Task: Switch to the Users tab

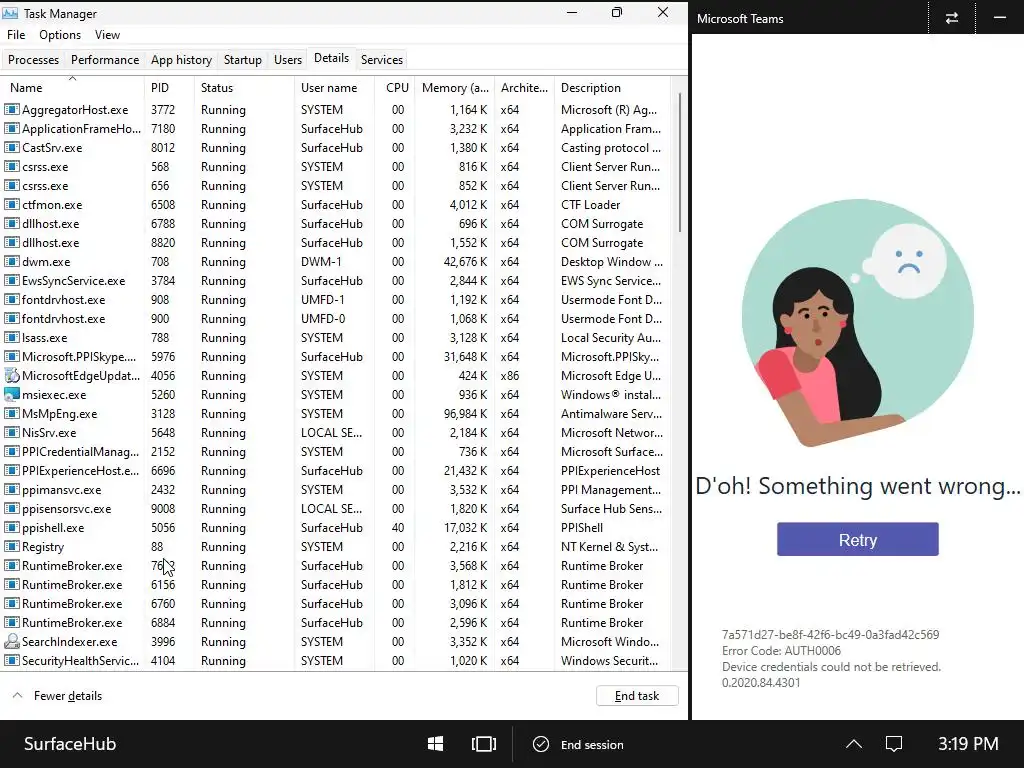Action: click(287, 59)
